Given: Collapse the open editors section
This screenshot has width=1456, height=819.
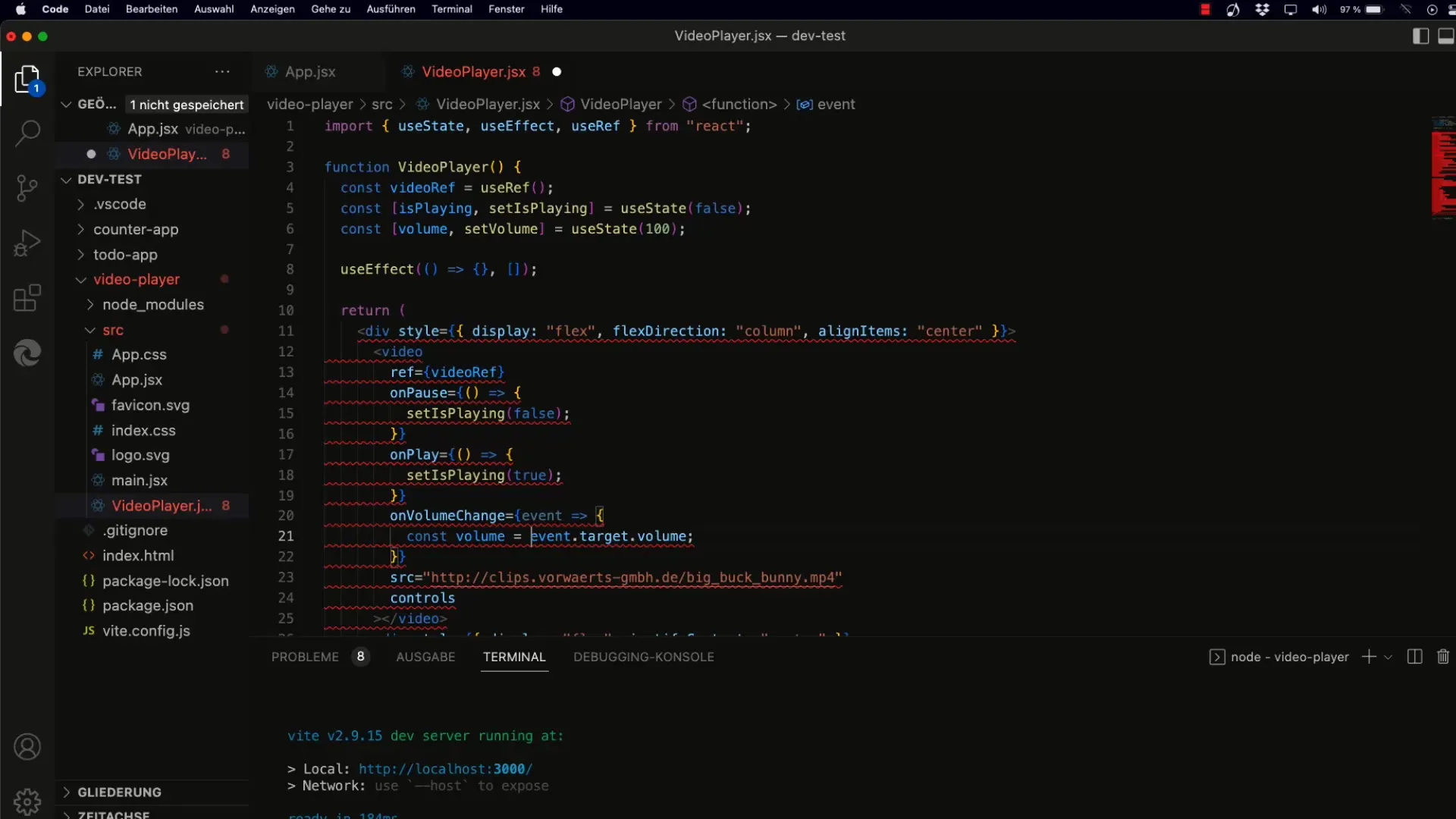Looking at the screenshot, I should (66, 104).
